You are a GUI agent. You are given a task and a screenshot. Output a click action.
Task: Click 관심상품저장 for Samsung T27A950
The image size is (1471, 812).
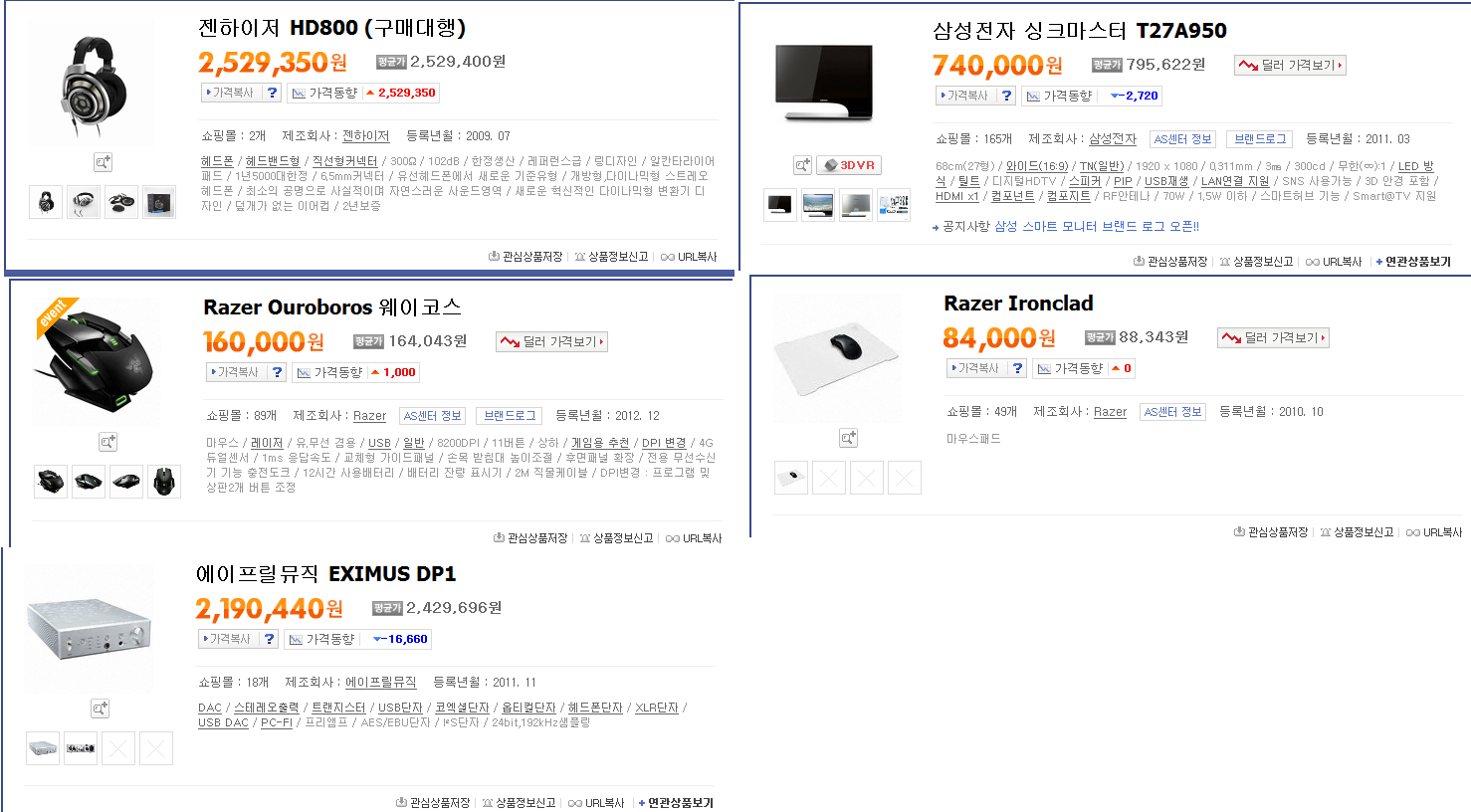click(1170, 262)
